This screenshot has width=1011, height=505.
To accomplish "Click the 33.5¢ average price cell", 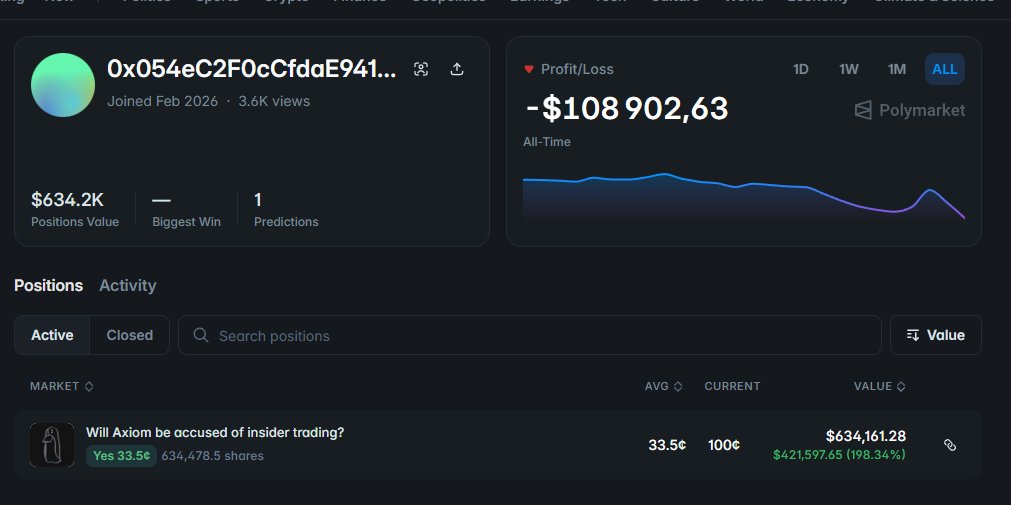I will (667, 444).
